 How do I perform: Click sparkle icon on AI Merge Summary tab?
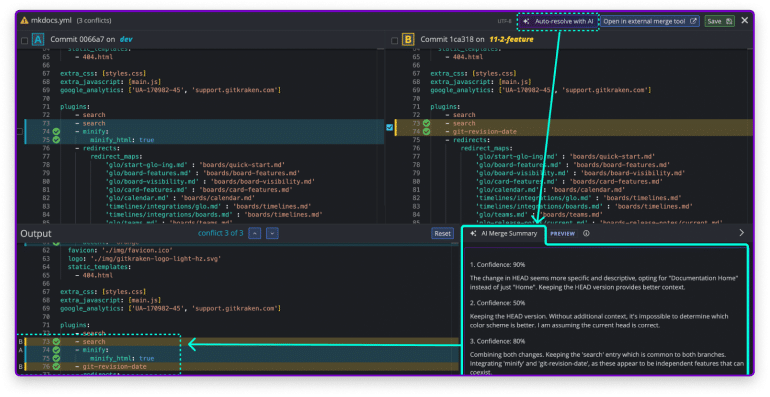coord(473,233)
